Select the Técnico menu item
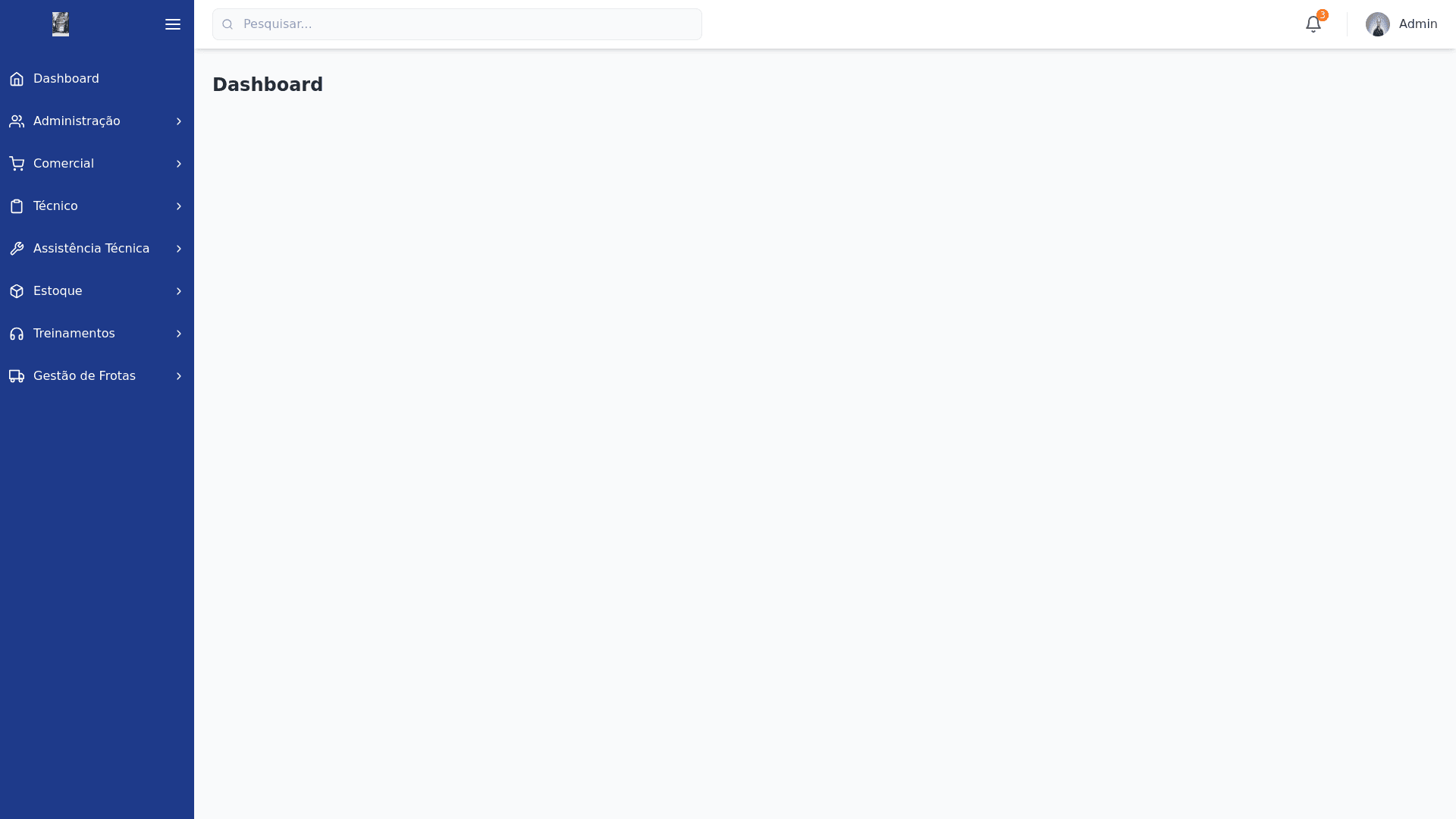Screen dimensions: 1456x819 coord(55,206)
